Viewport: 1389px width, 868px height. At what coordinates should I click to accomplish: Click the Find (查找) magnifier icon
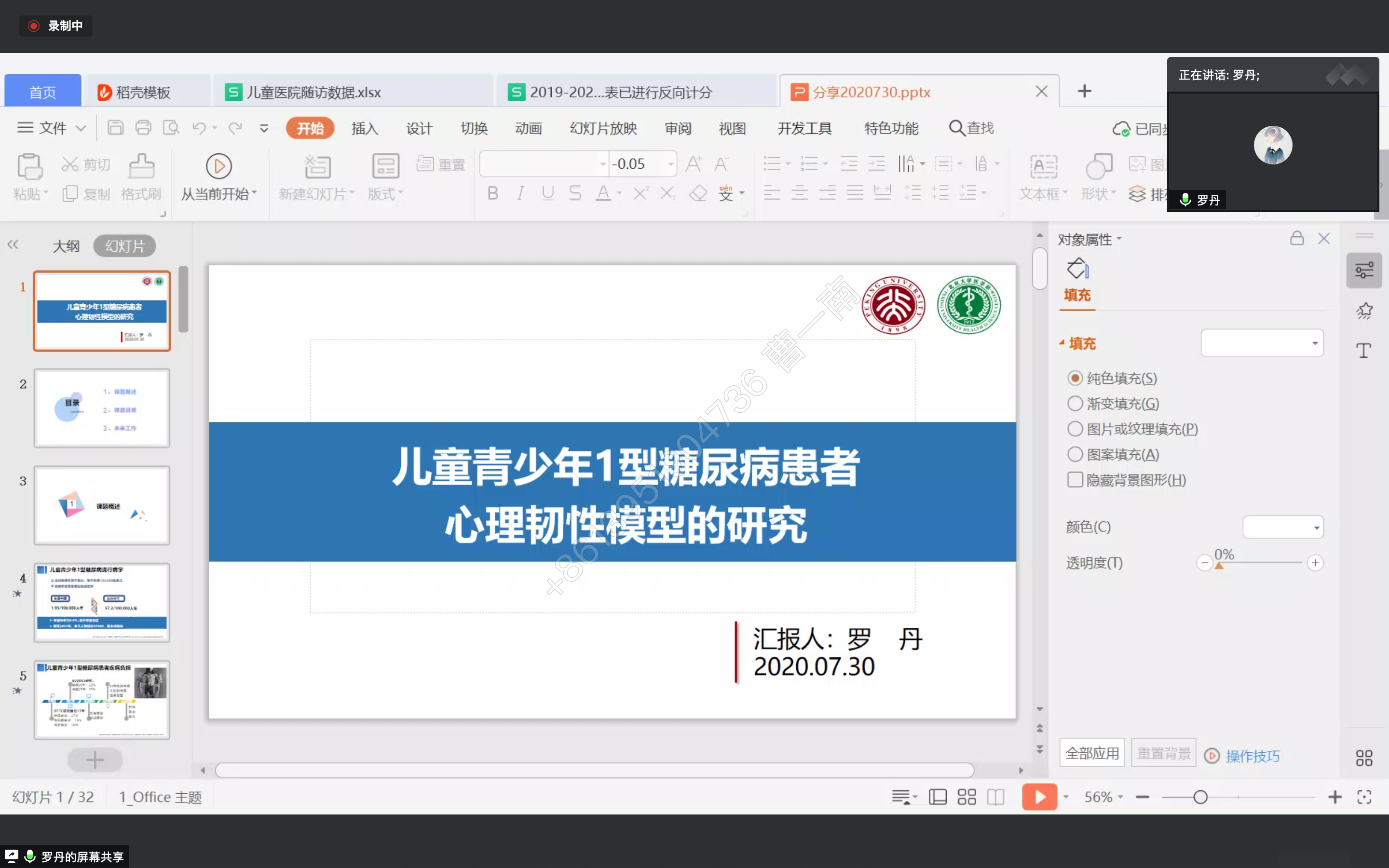(956, 128)
